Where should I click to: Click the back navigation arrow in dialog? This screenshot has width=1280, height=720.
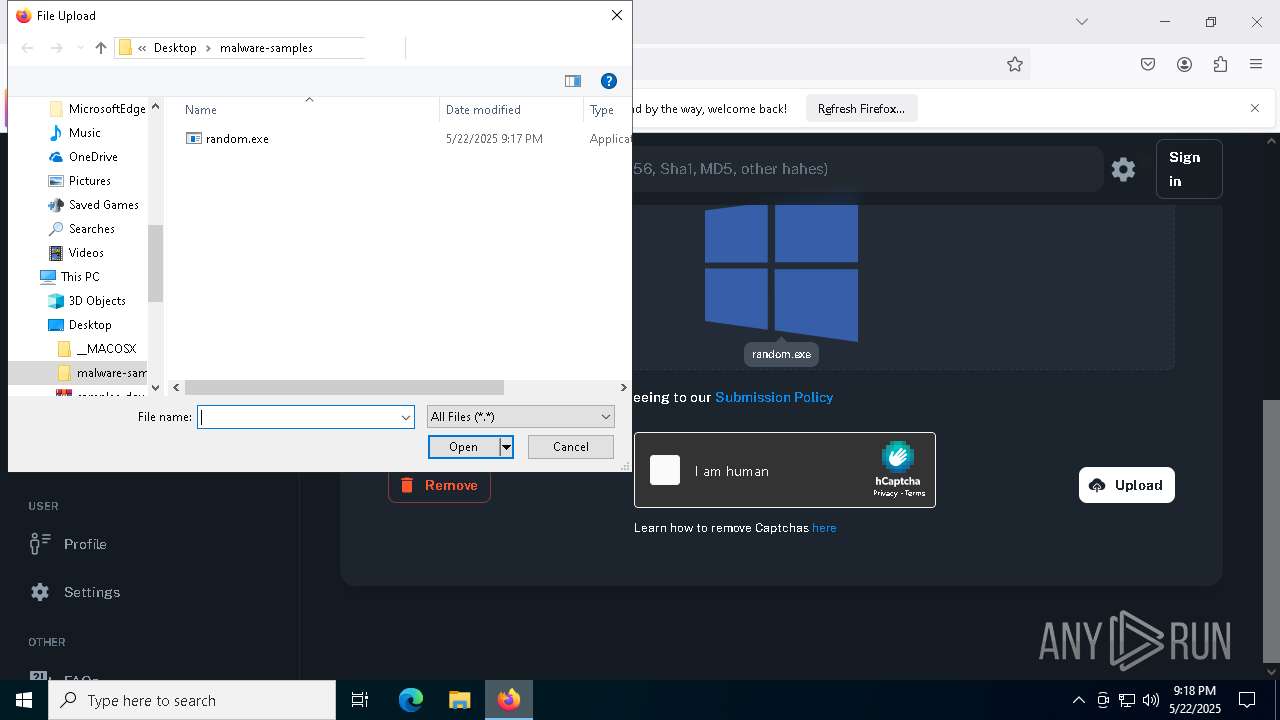[x=27, y=48]
